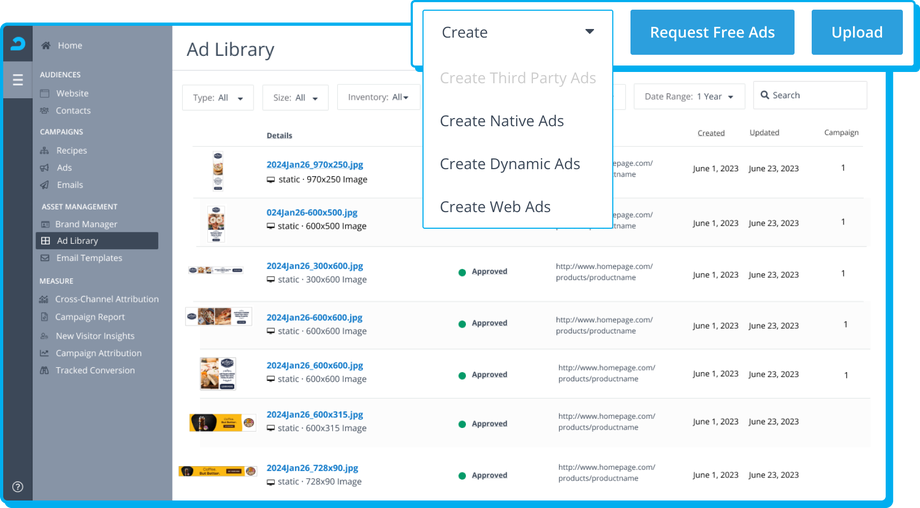The height and width of the screenshot is (508, 920).
Task: Click the Email Templates envelope icon
Action: pos(45,258)
